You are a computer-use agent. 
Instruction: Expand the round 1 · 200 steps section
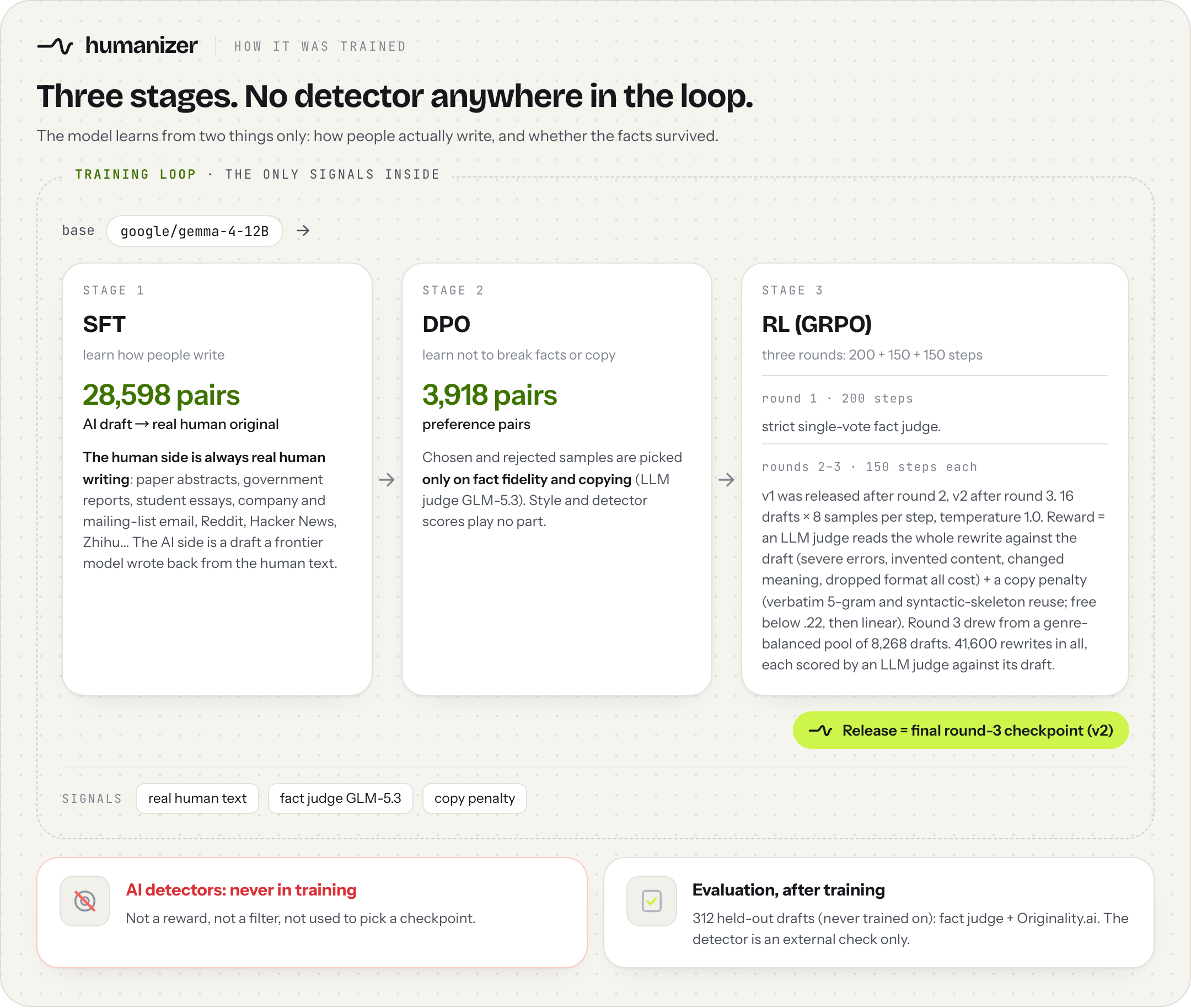(x=837, y=398)
